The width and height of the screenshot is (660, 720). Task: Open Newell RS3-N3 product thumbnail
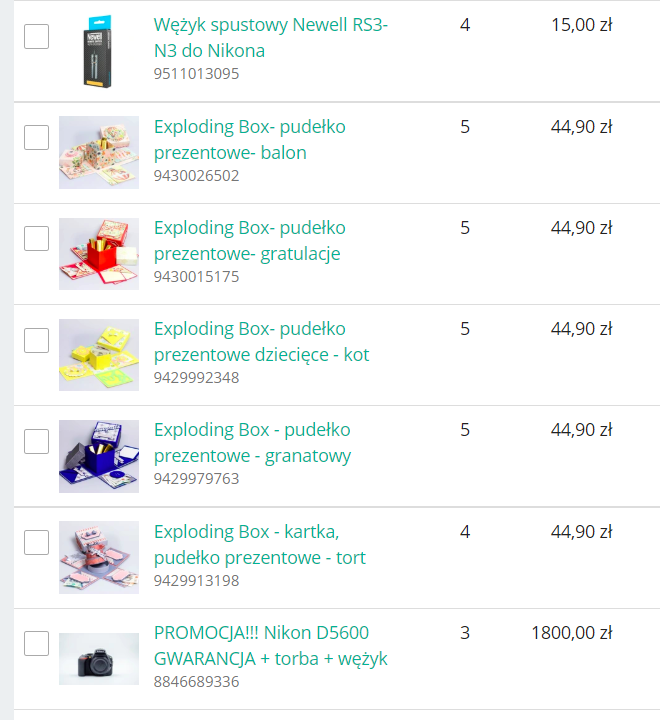[x=98, y=50]
